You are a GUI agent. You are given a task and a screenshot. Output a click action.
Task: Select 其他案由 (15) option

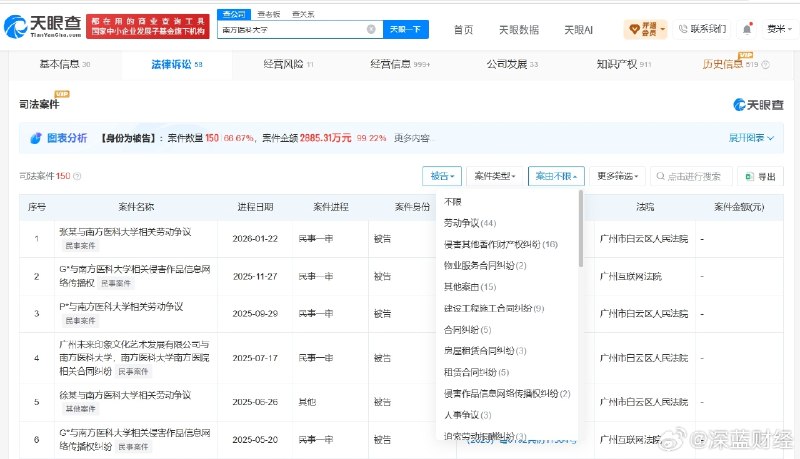pos(470,287)
